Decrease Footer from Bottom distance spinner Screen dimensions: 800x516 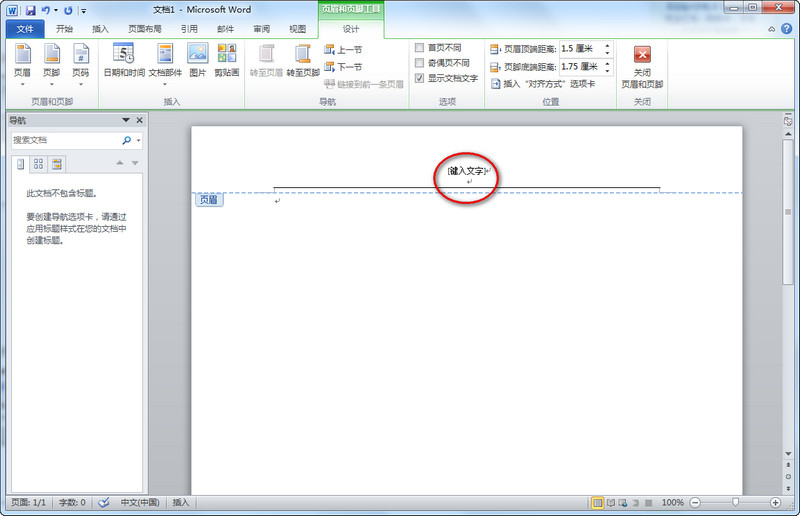[x=607, y=70]
